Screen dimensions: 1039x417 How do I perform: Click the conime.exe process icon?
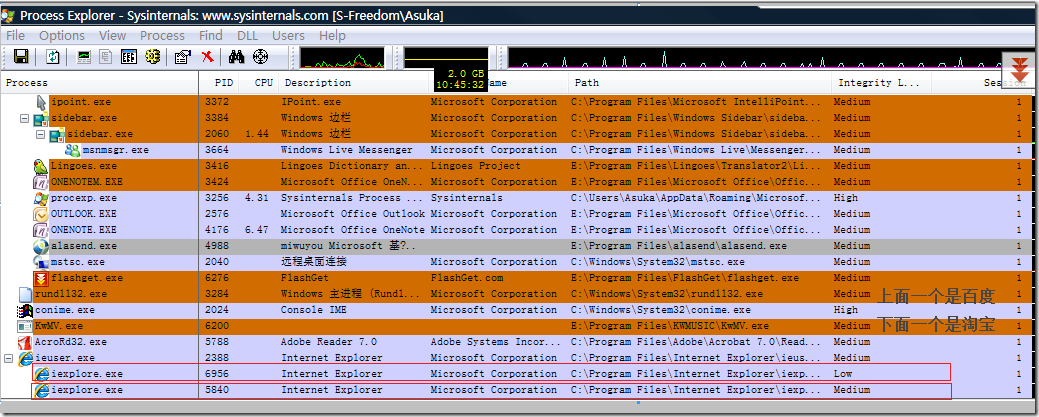(x=25, y=310)
